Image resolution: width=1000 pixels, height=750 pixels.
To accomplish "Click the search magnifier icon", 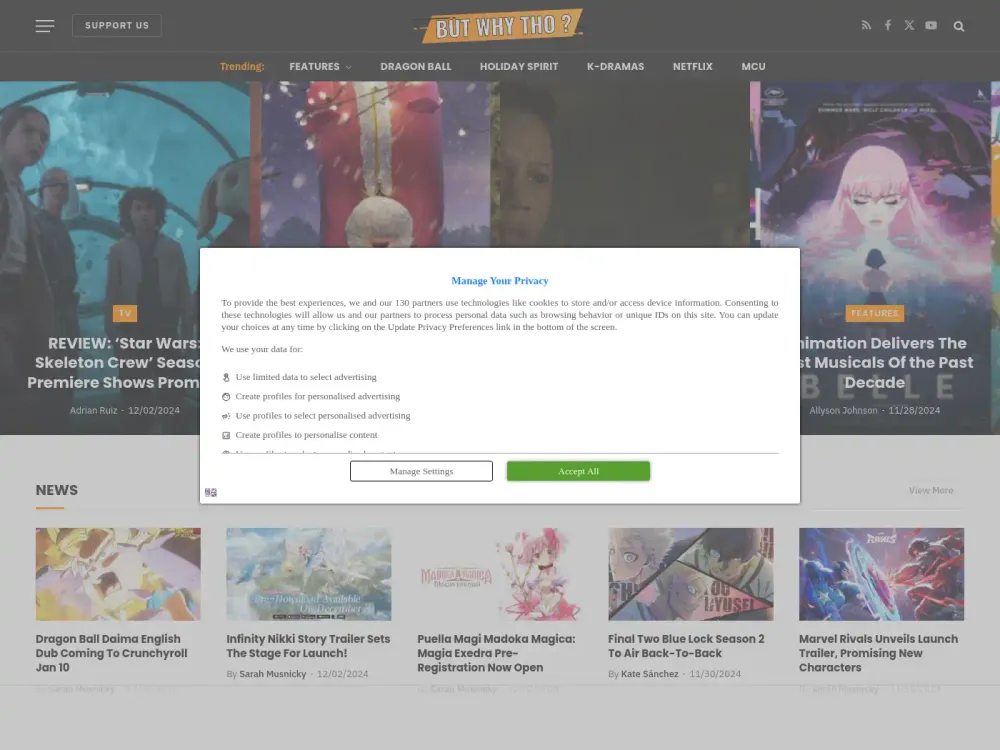I will click(959, 26).
